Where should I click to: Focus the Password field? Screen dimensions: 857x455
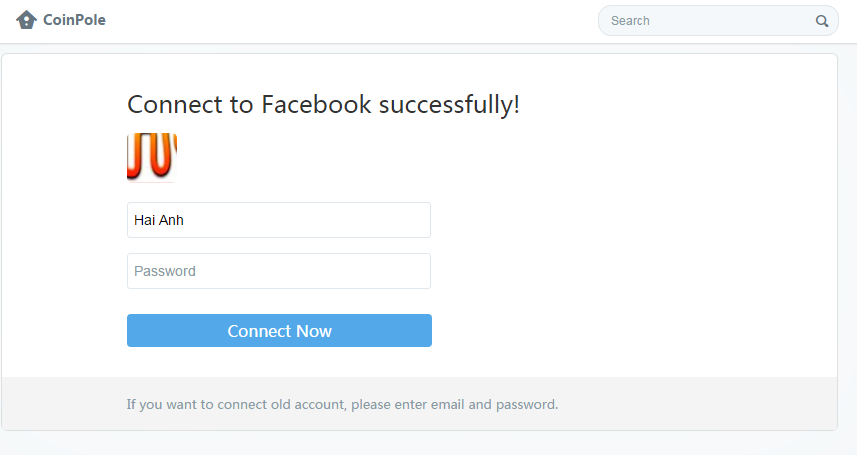pos(279,271)
